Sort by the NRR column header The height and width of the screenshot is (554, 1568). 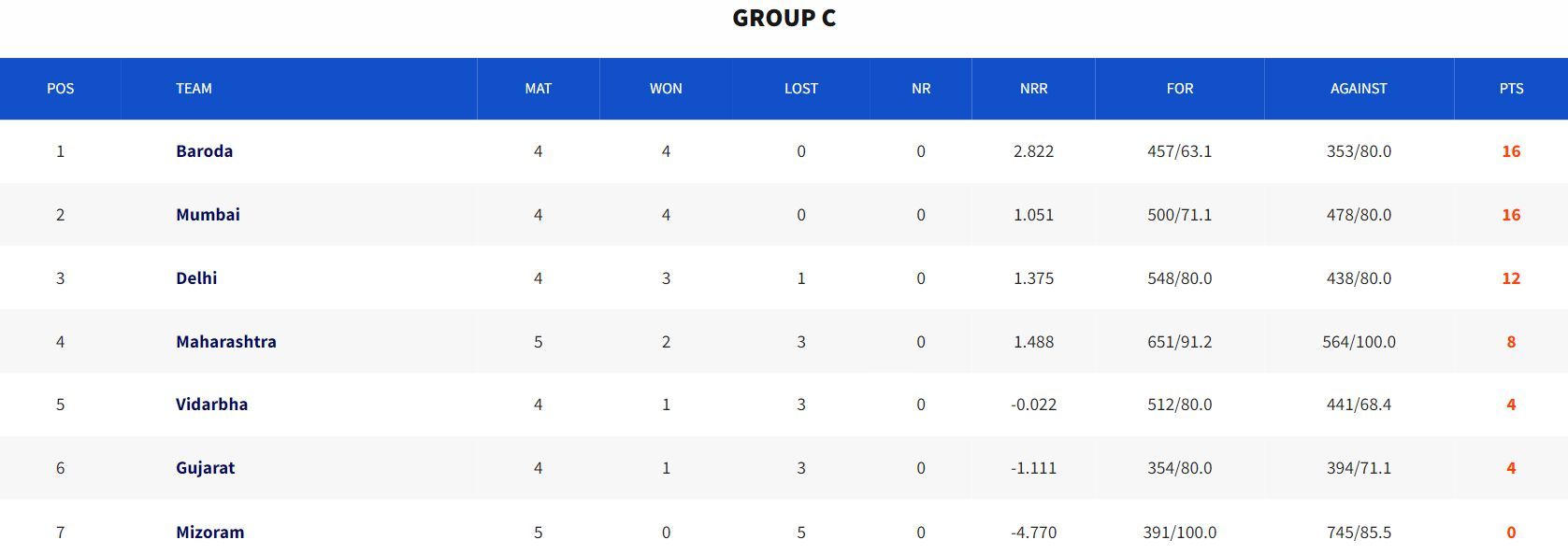tap(1033, 89)
